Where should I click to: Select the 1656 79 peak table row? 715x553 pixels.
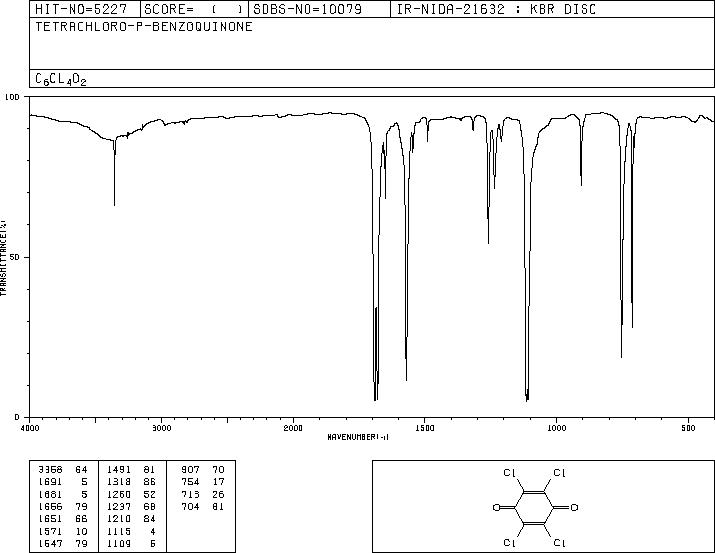[63, 506]
